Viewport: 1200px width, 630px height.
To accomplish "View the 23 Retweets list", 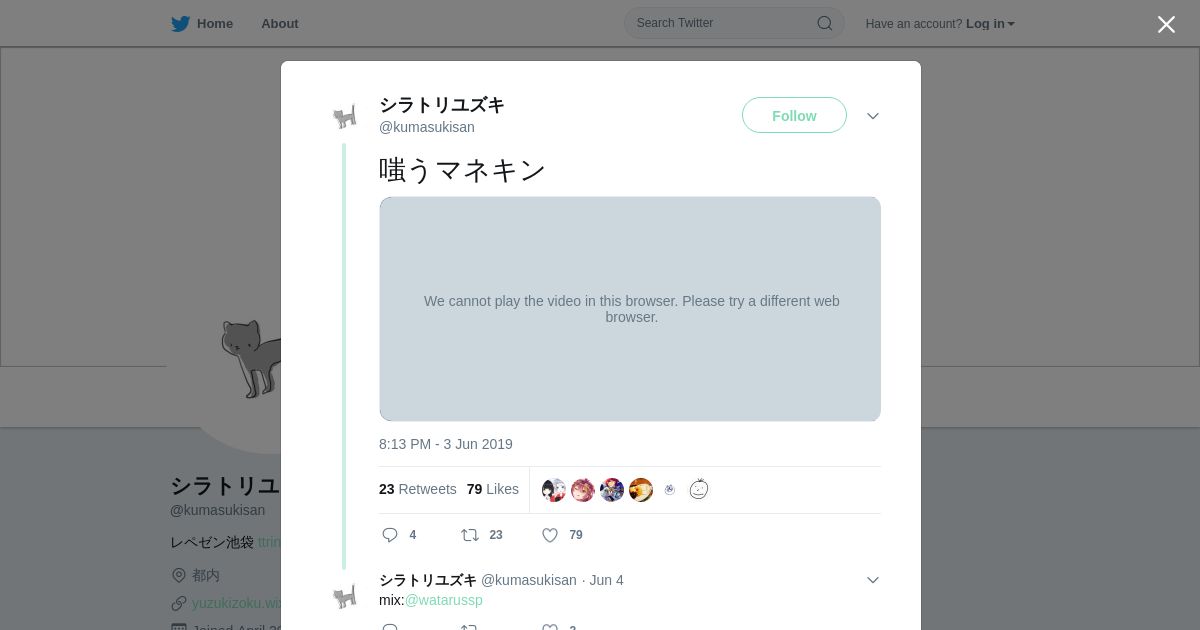I will pos(417,489).
